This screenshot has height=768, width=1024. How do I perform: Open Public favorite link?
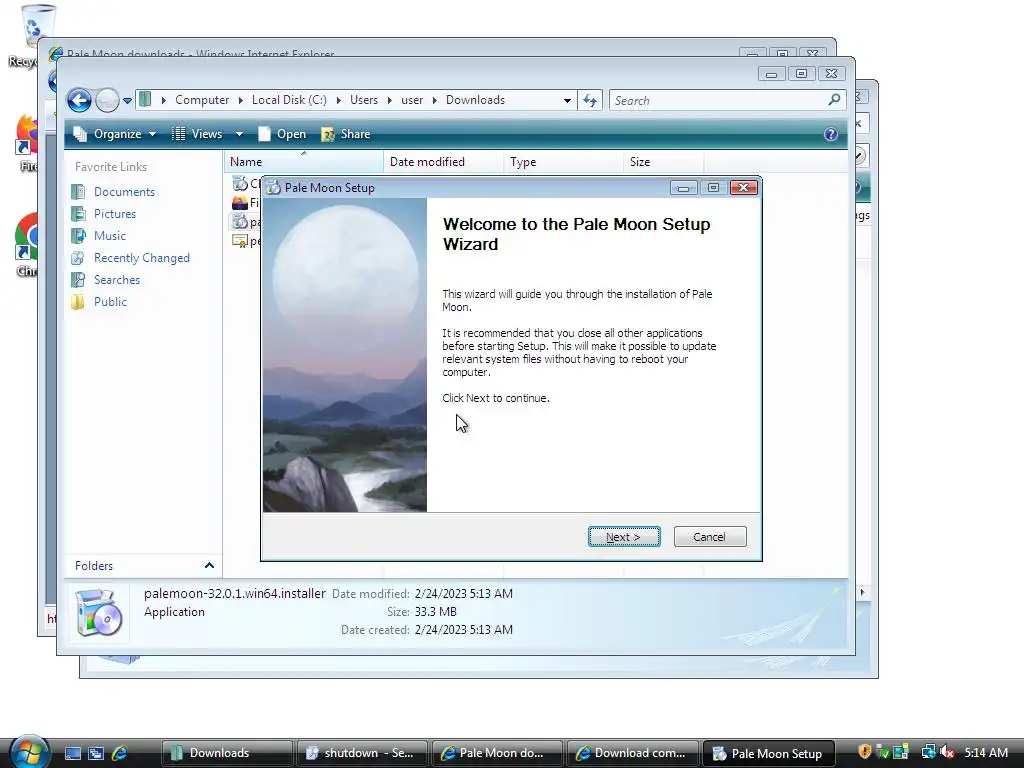tap(110, 302)
